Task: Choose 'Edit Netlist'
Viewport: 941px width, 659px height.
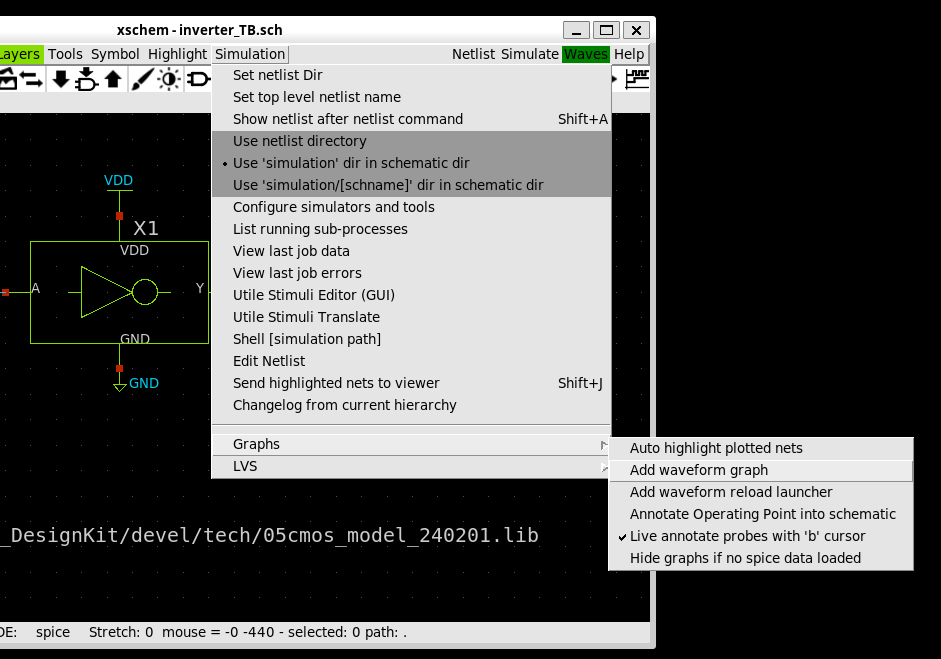Action: [412, 361]
